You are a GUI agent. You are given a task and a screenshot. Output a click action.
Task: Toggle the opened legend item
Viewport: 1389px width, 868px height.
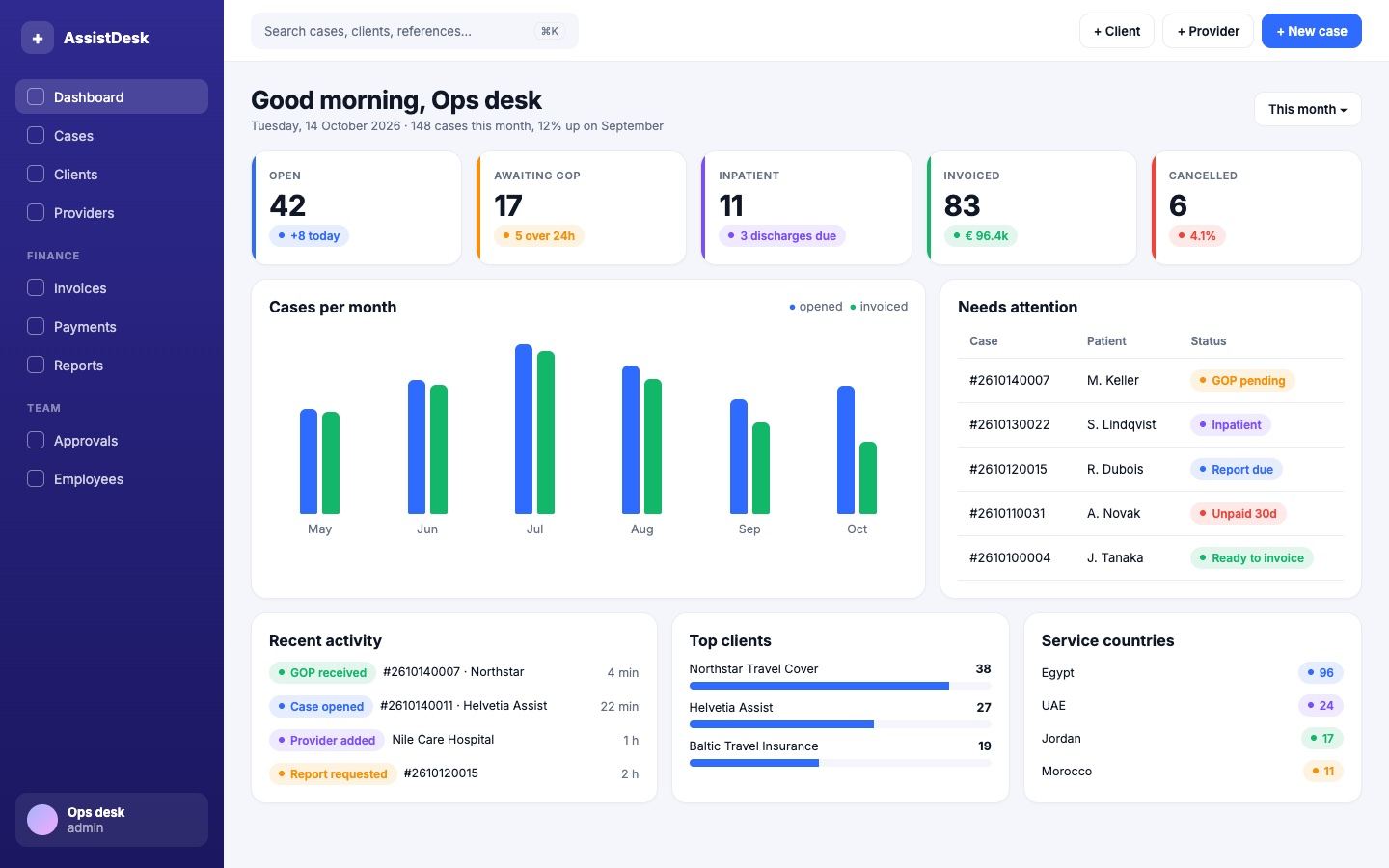click(x=816, y=307)
